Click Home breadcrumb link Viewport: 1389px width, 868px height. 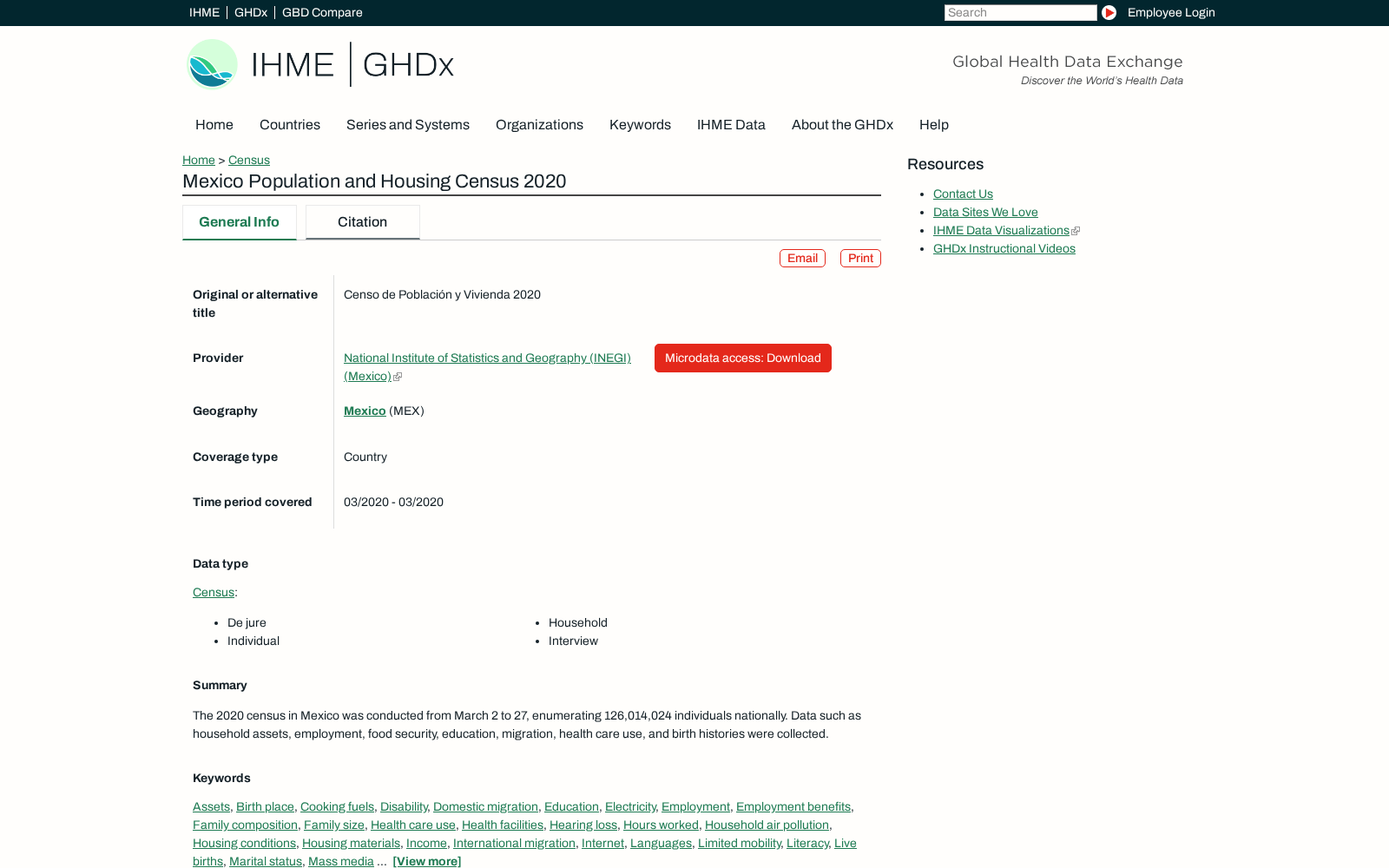click(x=199, y=160)
